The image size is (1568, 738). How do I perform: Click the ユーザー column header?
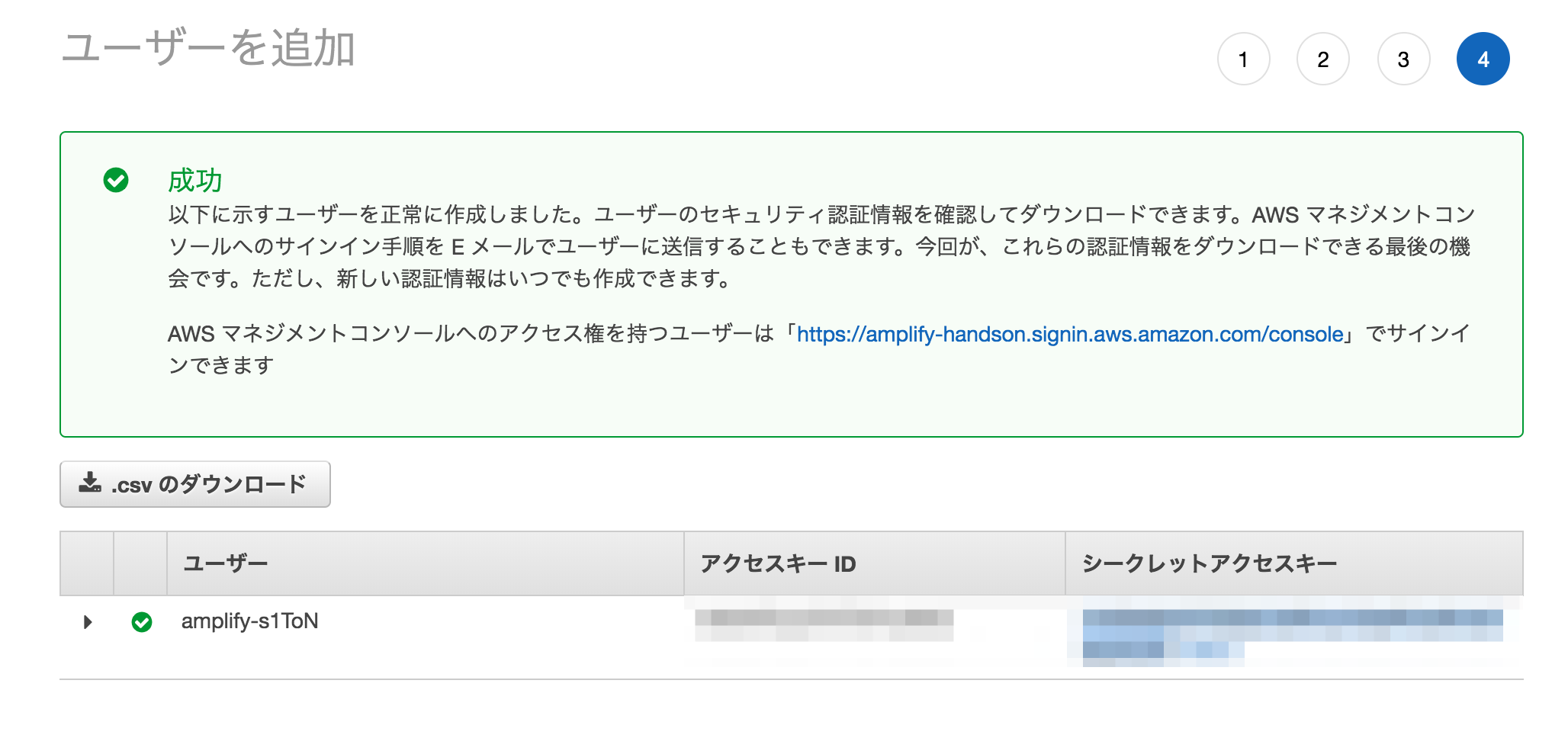click(x=226, y=563)
